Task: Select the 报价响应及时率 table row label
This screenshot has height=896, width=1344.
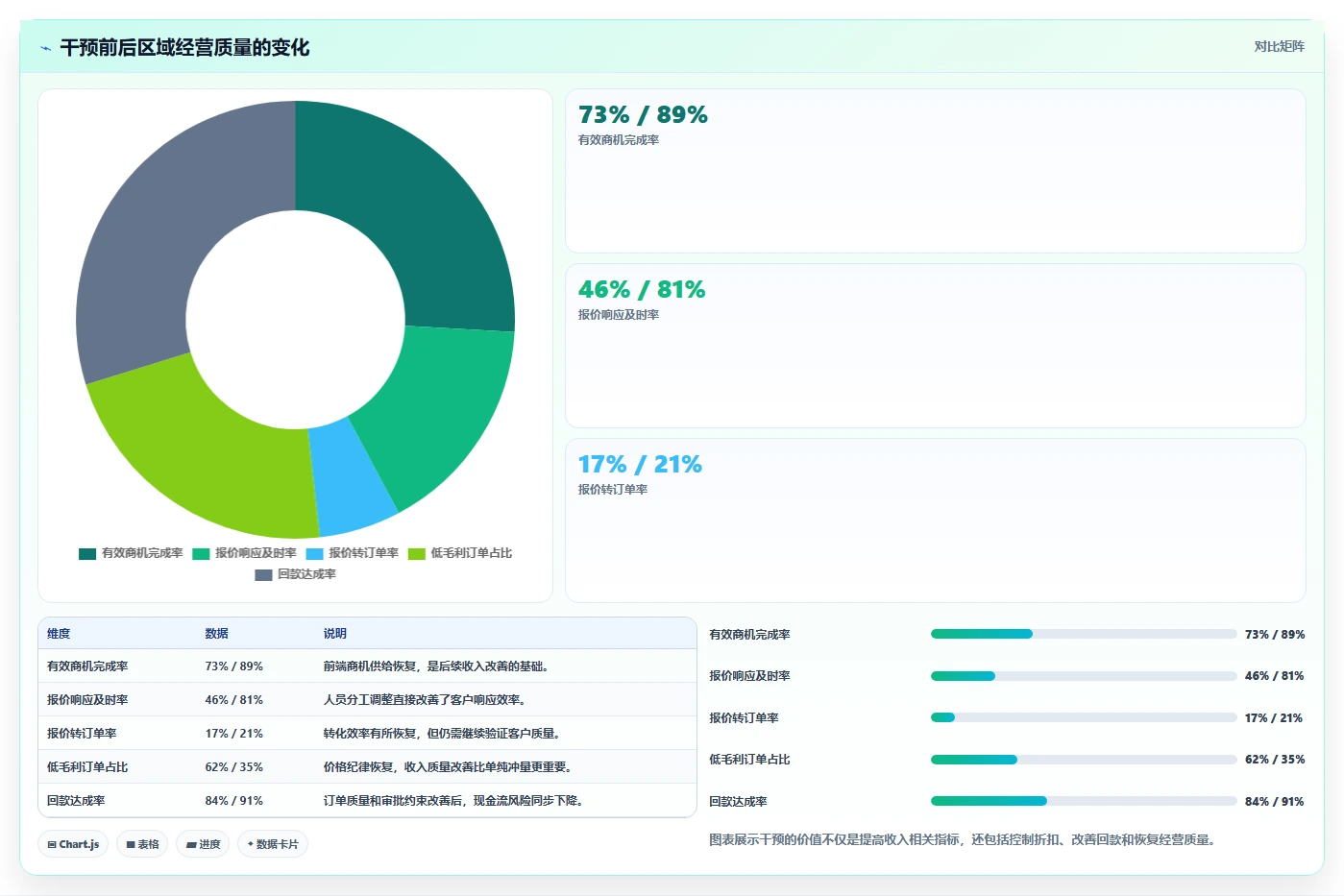Action: point(87,700)
